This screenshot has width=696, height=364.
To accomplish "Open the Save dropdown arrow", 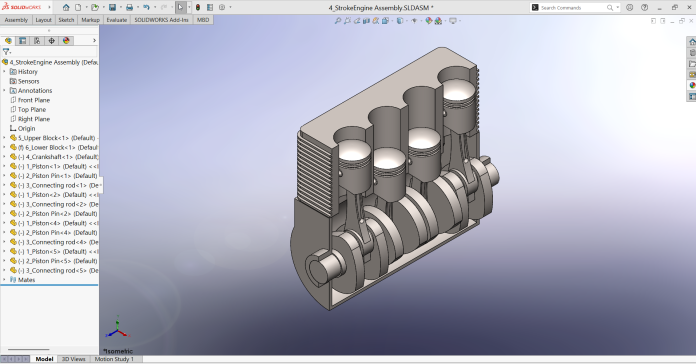I will click(x=120, y=8).
